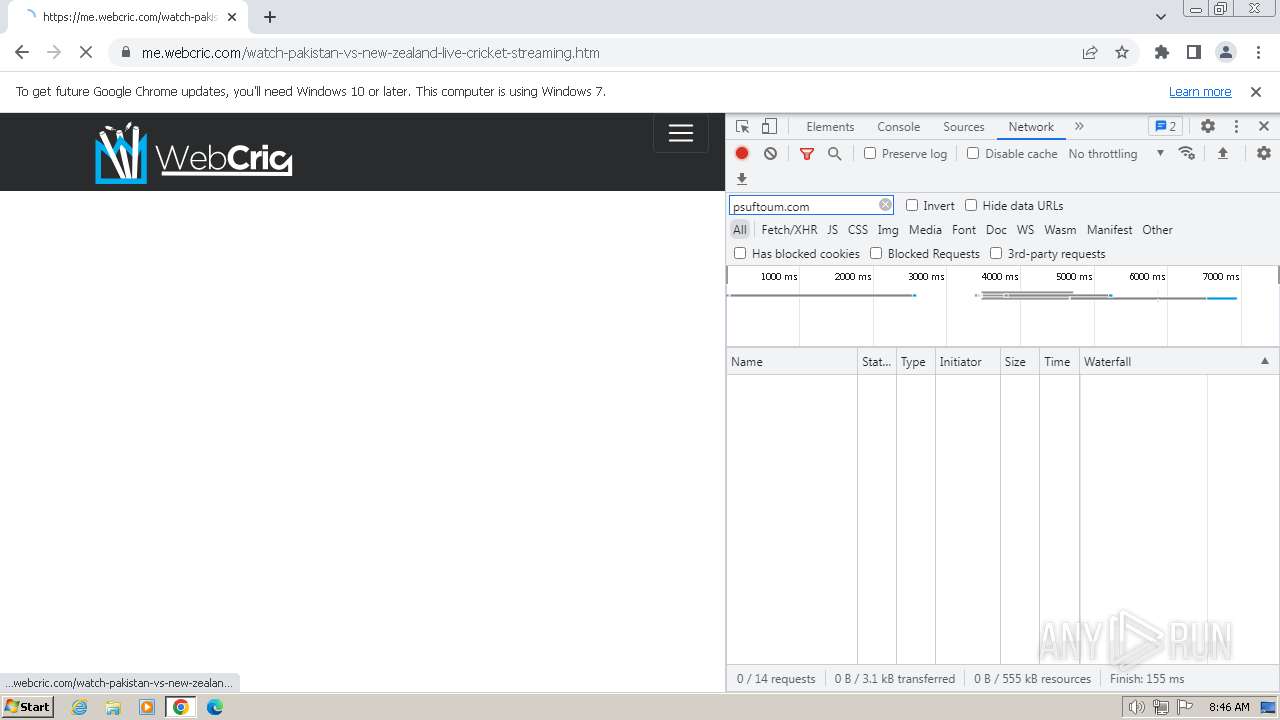1280x720 pixels.
Task: Click the WebCric logo
Action: tap(194, 153)
